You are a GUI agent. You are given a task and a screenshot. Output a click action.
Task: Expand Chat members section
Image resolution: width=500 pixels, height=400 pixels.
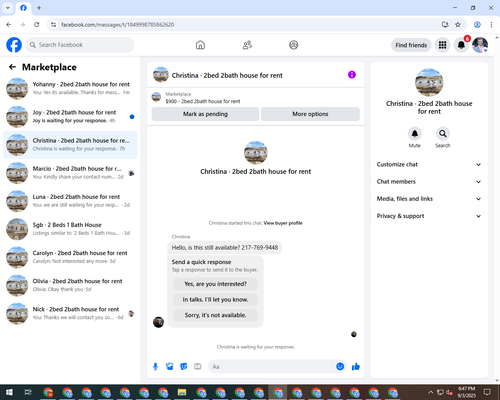coord(429,182)
